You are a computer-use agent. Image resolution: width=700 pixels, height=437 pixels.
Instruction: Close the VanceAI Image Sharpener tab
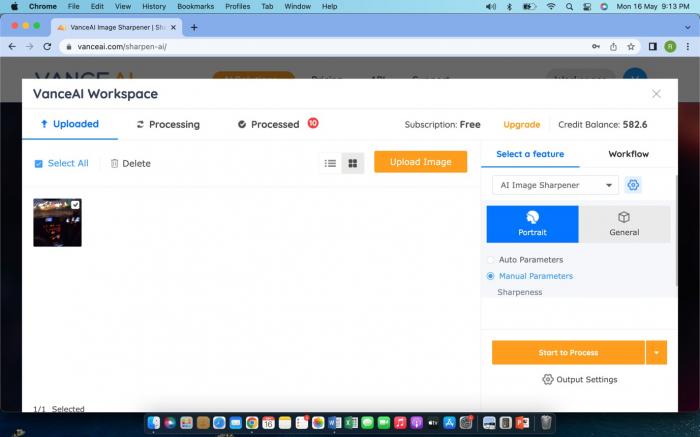tap(173, 27)
